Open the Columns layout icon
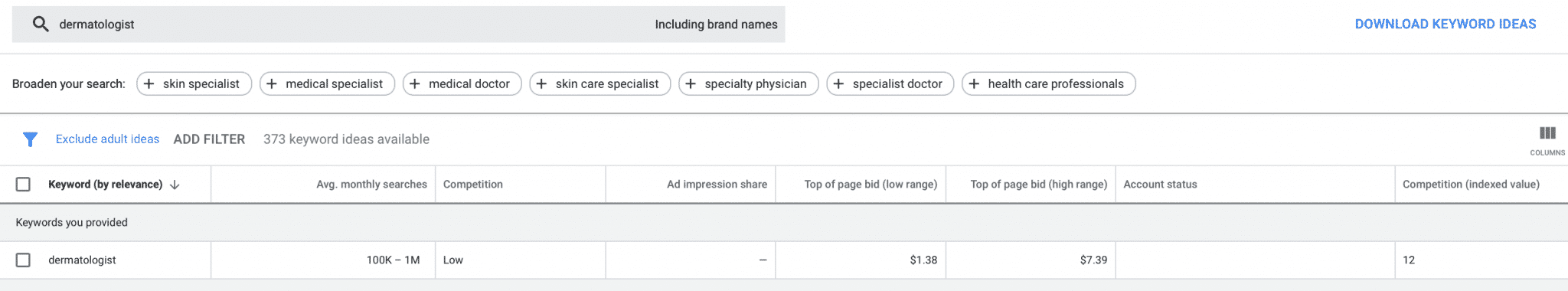This screenshot has width=1568, height=291. [1547, 133]
